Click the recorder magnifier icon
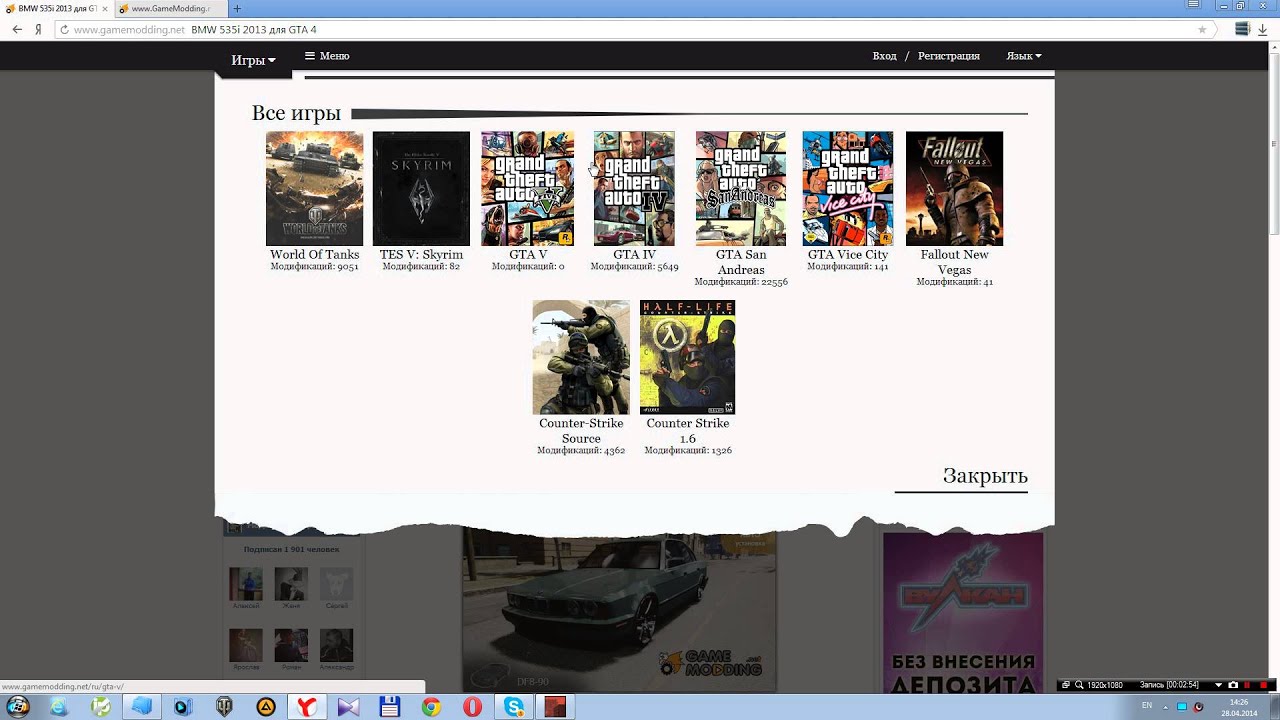This screenshot has width=1280, height=720. pyautogui.click(x=1079, y=685)
